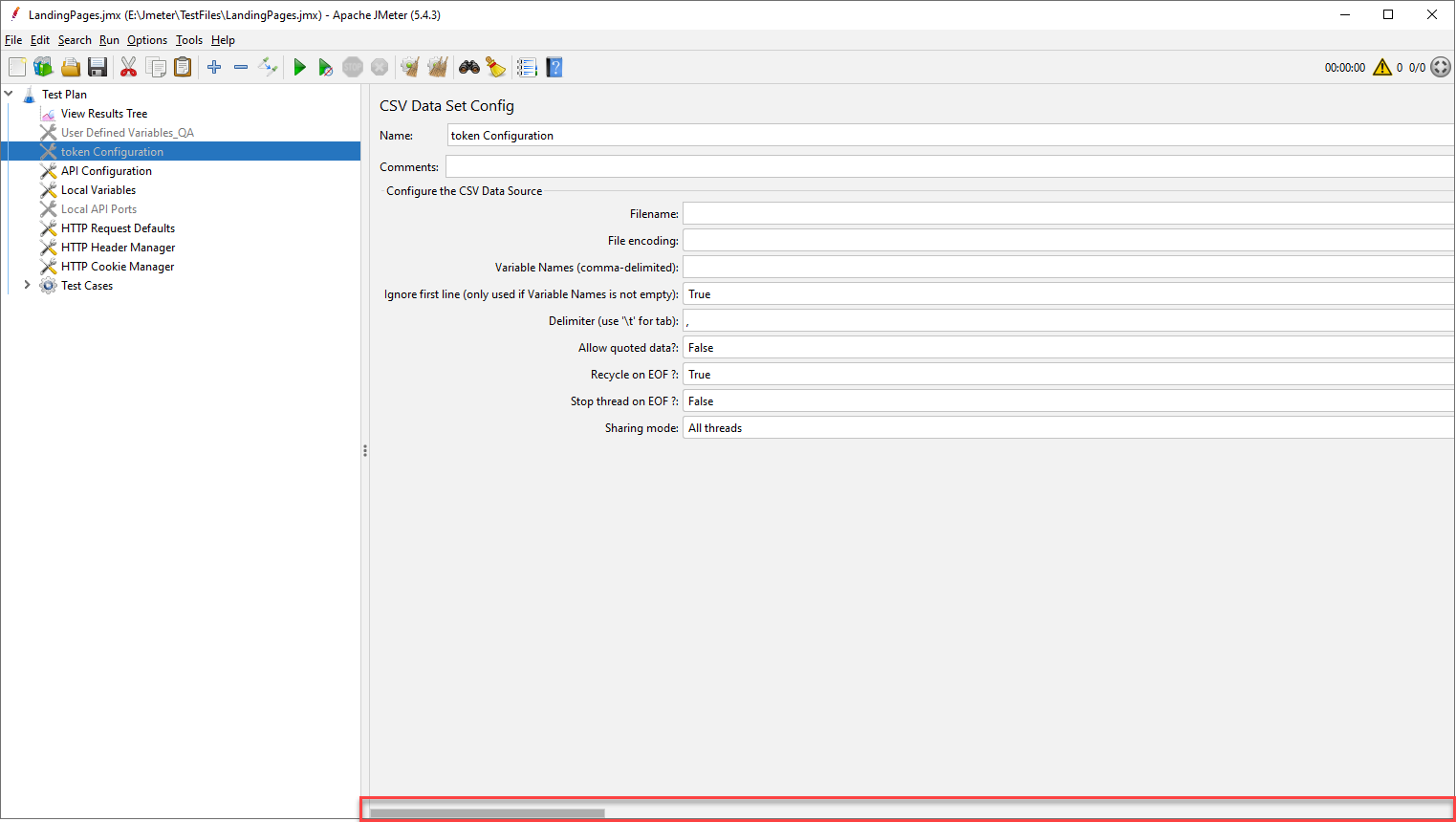Select HTTP Header Manager in tree

(118, 248)
